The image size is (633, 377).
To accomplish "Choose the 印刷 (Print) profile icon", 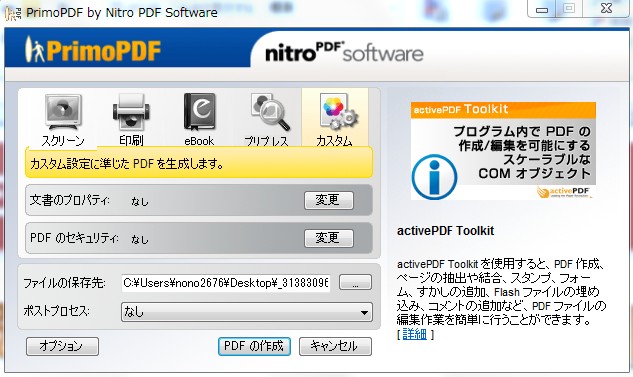I will 131,119.
